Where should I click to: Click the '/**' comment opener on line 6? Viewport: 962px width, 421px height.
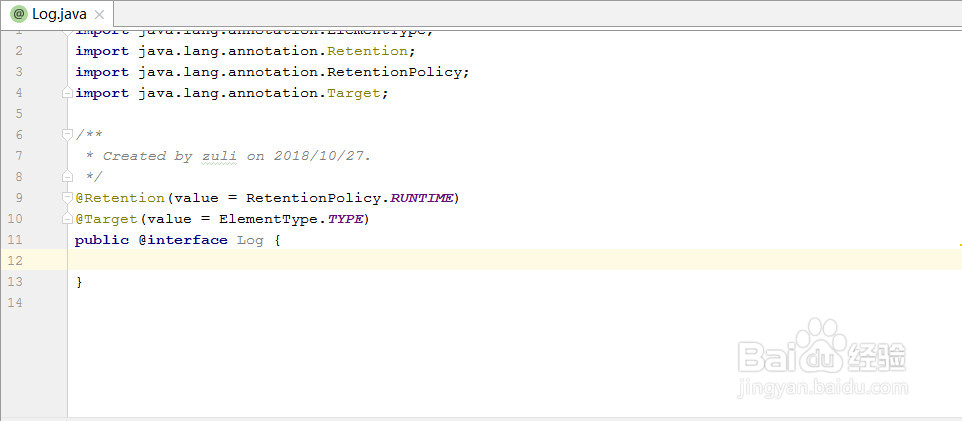[x=90, y=135]
